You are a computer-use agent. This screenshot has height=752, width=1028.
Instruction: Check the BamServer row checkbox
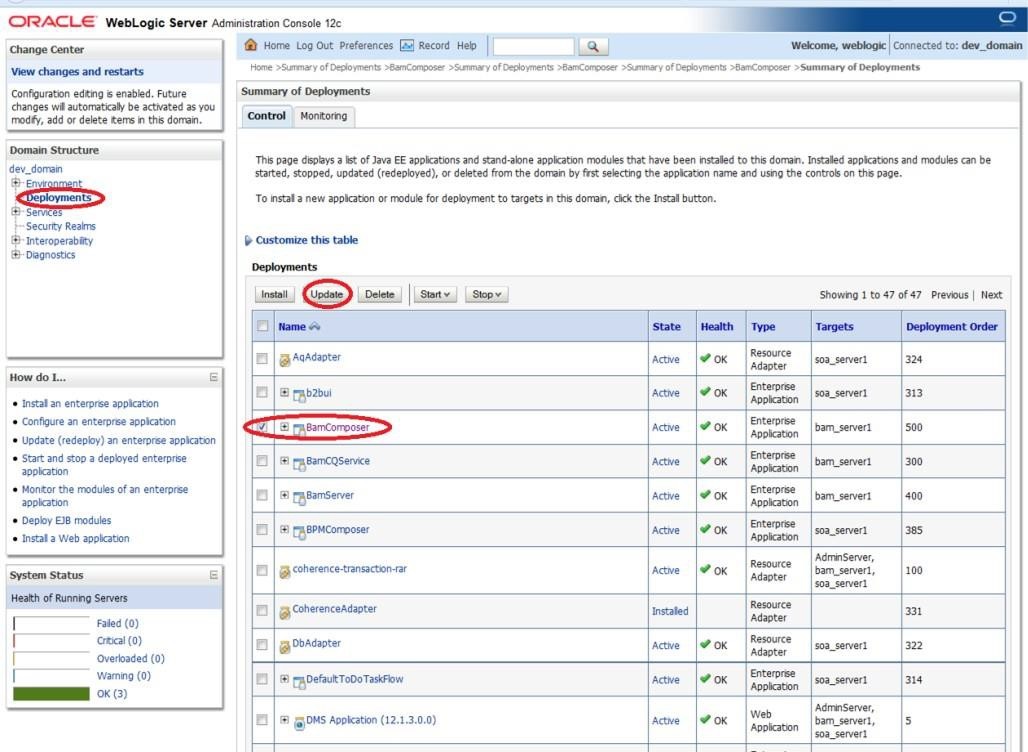point(262,495)
